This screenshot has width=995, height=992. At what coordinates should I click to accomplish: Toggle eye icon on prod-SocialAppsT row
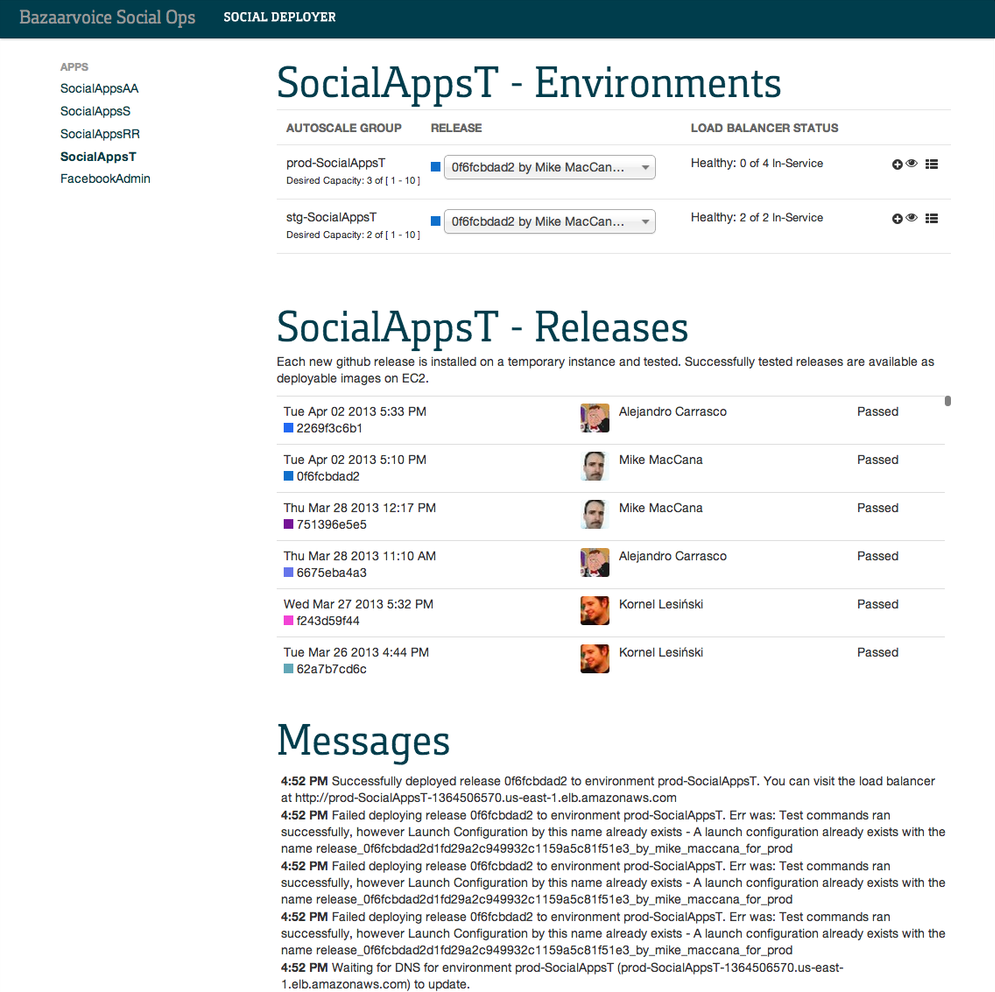[912, 163]
